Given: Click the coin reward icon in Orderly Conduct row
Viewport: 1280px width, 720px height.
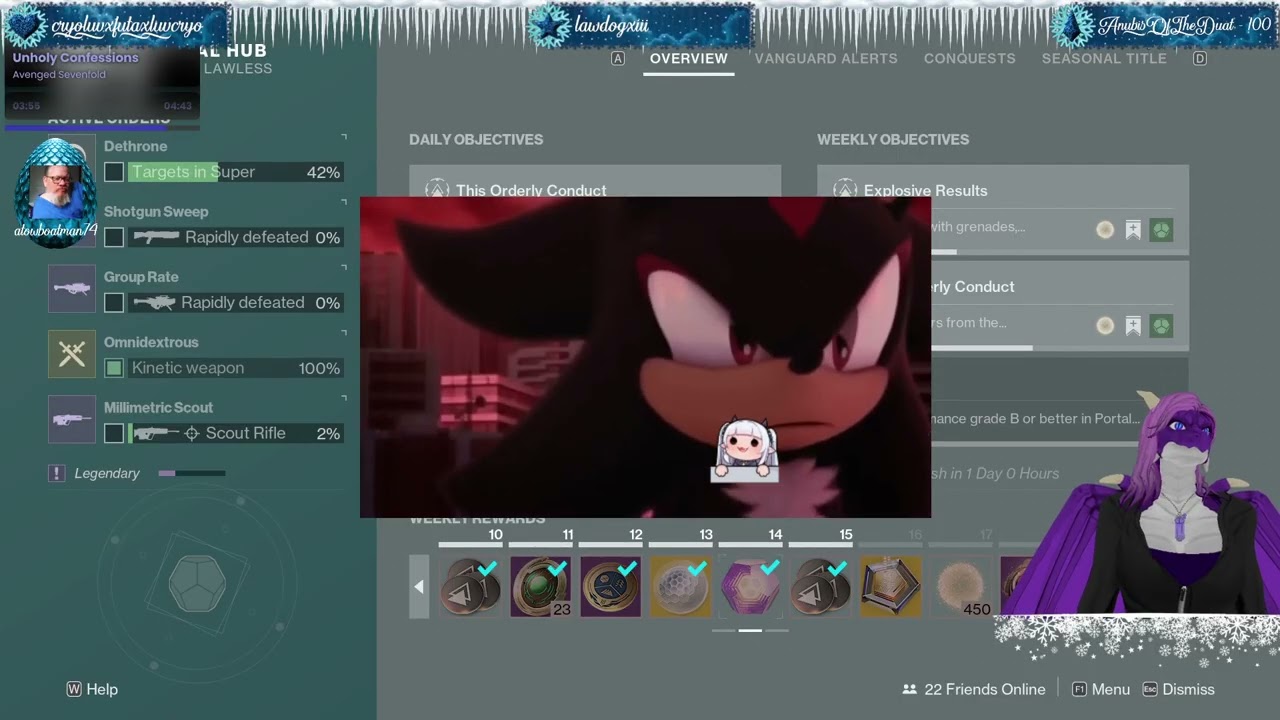Looking at the screenshot, I should (x=1105, y=325).
